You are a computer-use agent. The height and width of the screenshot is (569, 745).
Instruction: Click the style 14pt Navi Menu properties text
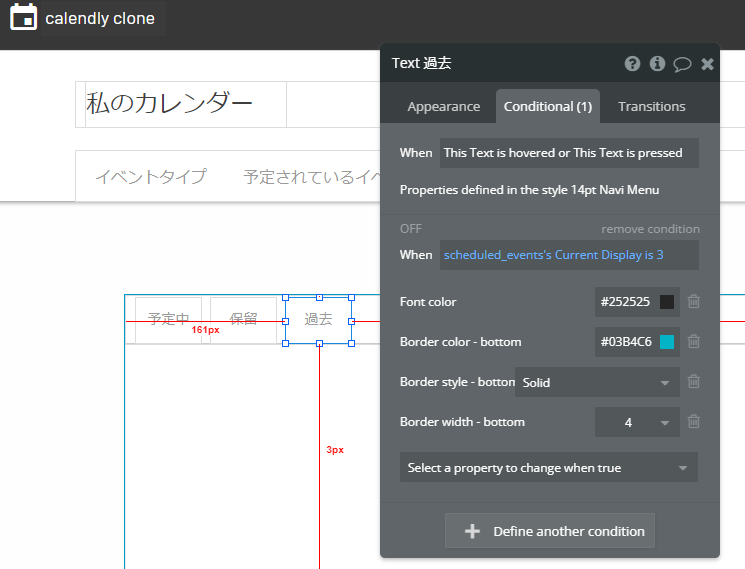coord(529,190)
